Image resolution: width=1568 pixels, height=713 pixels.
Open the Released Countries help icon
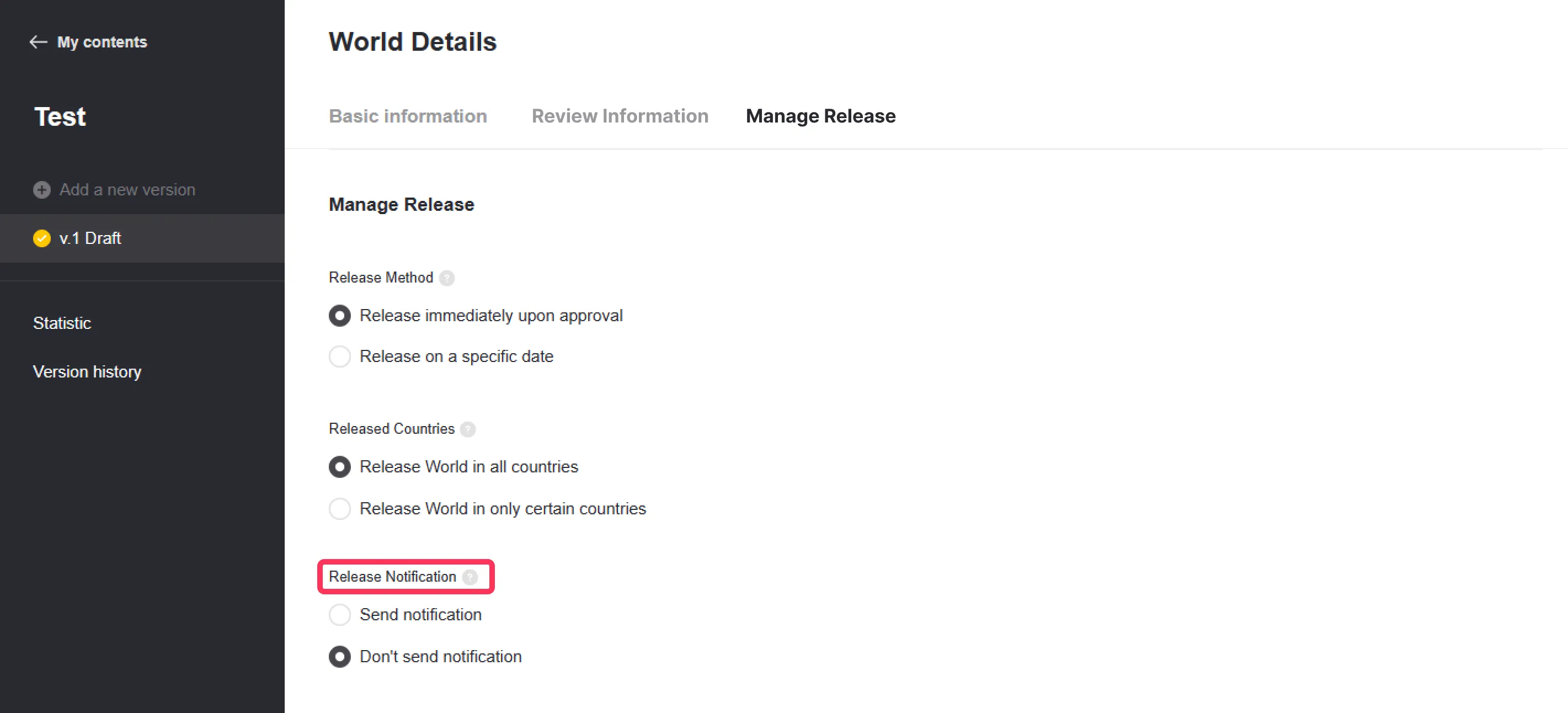[x=467, y=429]
